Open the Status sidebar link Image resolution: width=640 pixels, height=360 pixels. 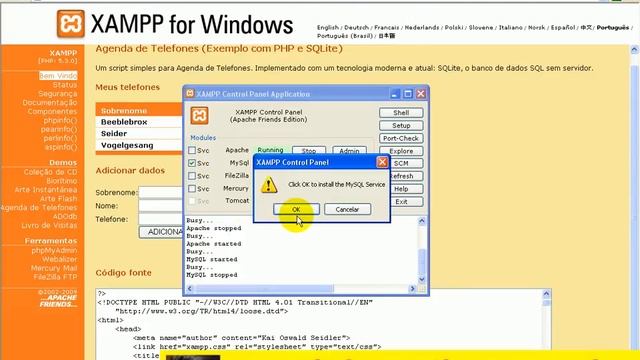(65, 85)
